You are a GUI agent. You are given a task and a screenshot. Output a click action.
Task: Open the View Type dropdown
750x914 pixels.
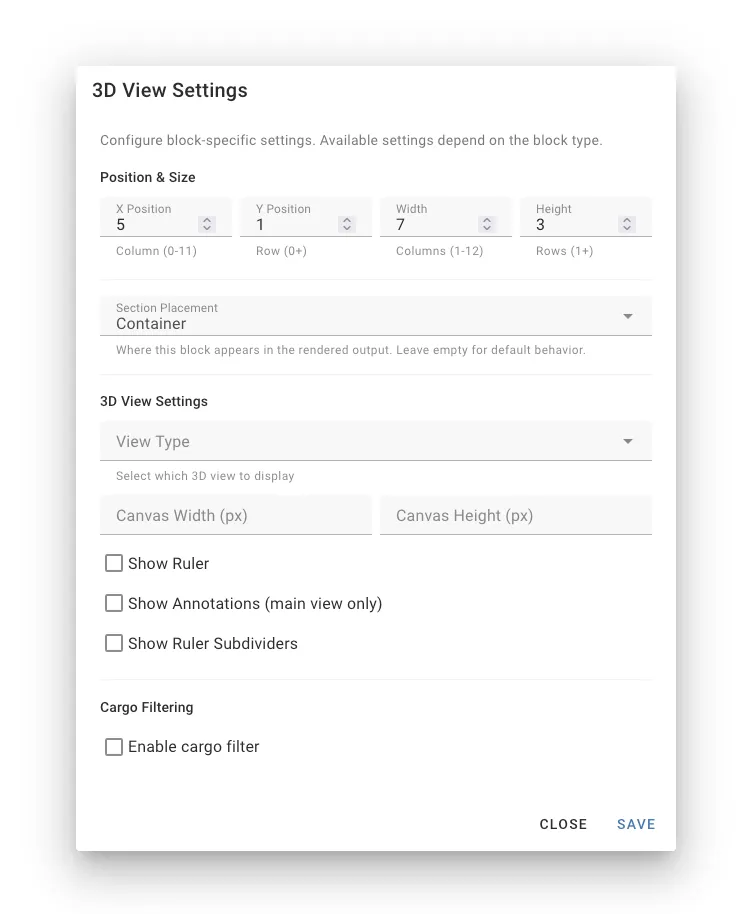(x=375, y=441)
